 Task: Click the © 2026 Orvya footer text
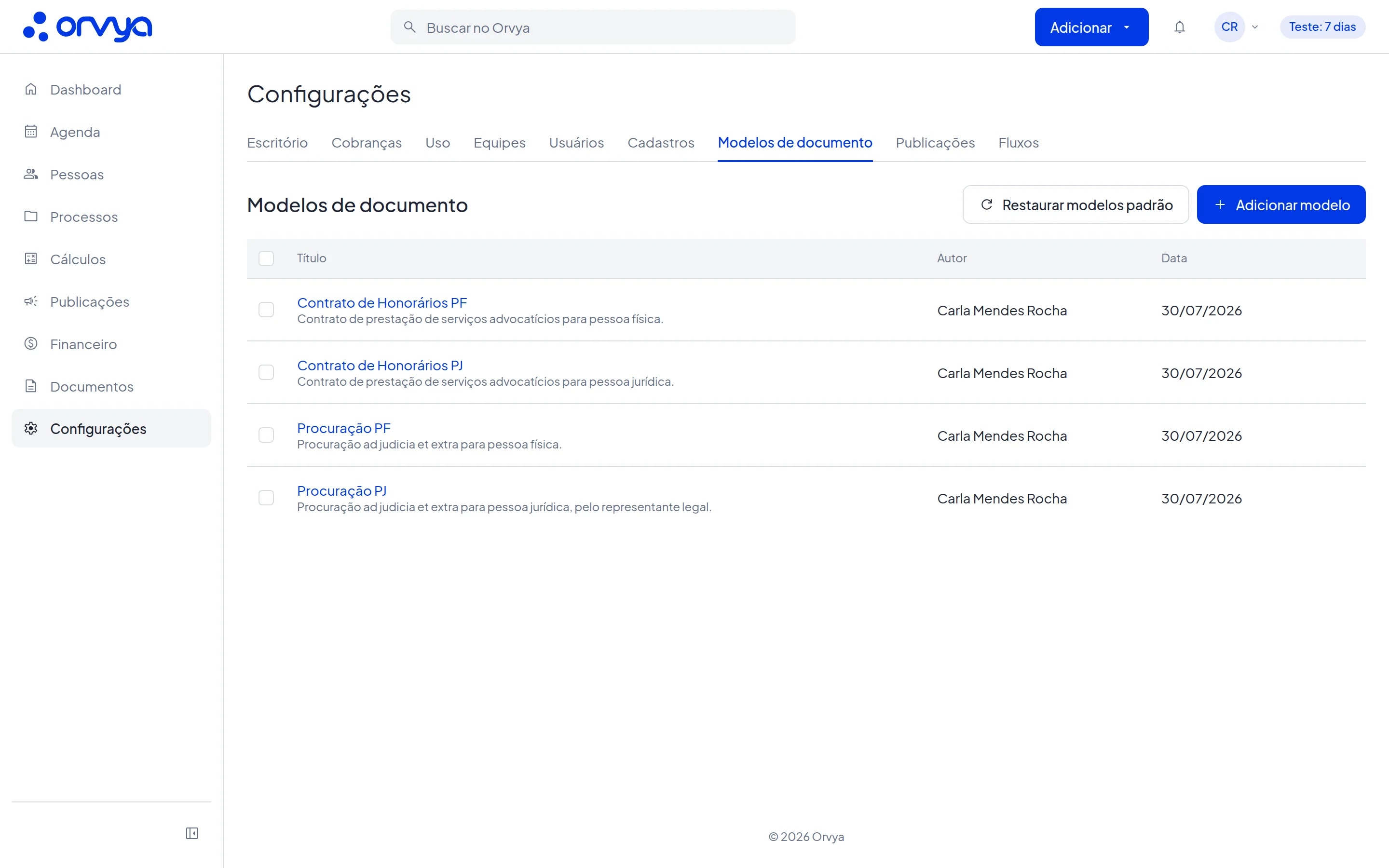806,837
